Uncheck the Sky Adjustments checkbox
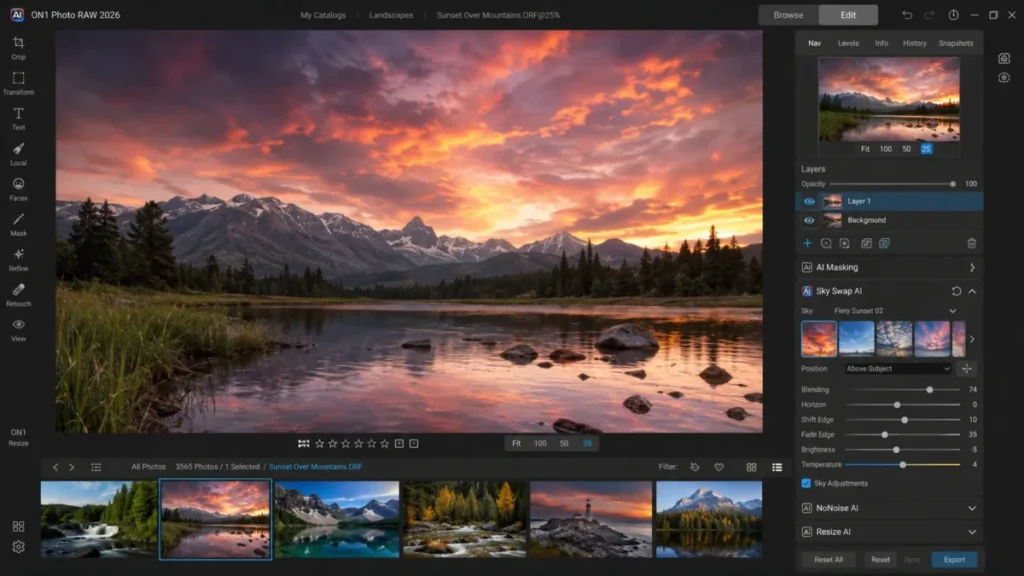 (806, 483)
